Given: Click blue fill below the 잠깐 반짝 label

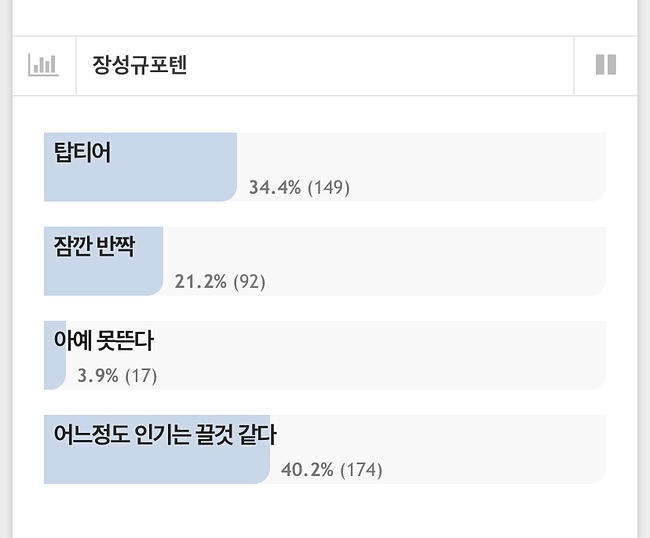Looking at the screenshot, I should (x=100, y=280).
